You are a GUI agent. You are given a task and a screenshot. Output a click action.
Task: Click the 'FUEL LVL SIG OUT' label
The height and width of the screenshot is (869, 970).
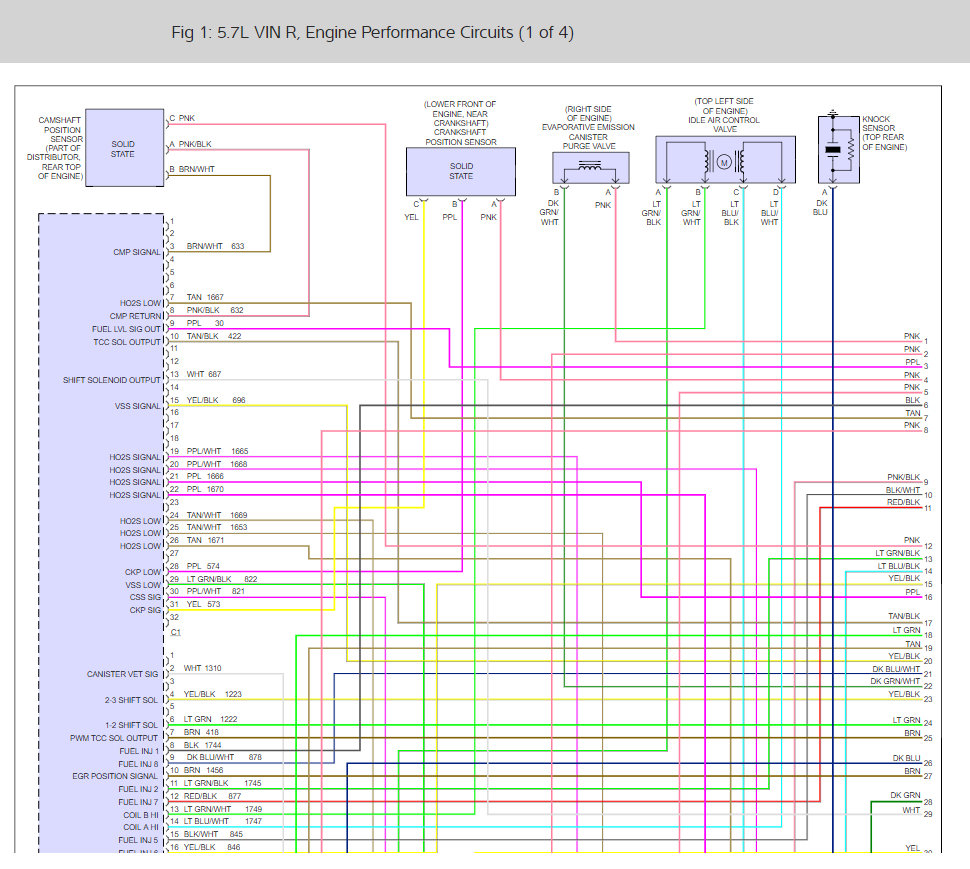[x=126, y=329]
